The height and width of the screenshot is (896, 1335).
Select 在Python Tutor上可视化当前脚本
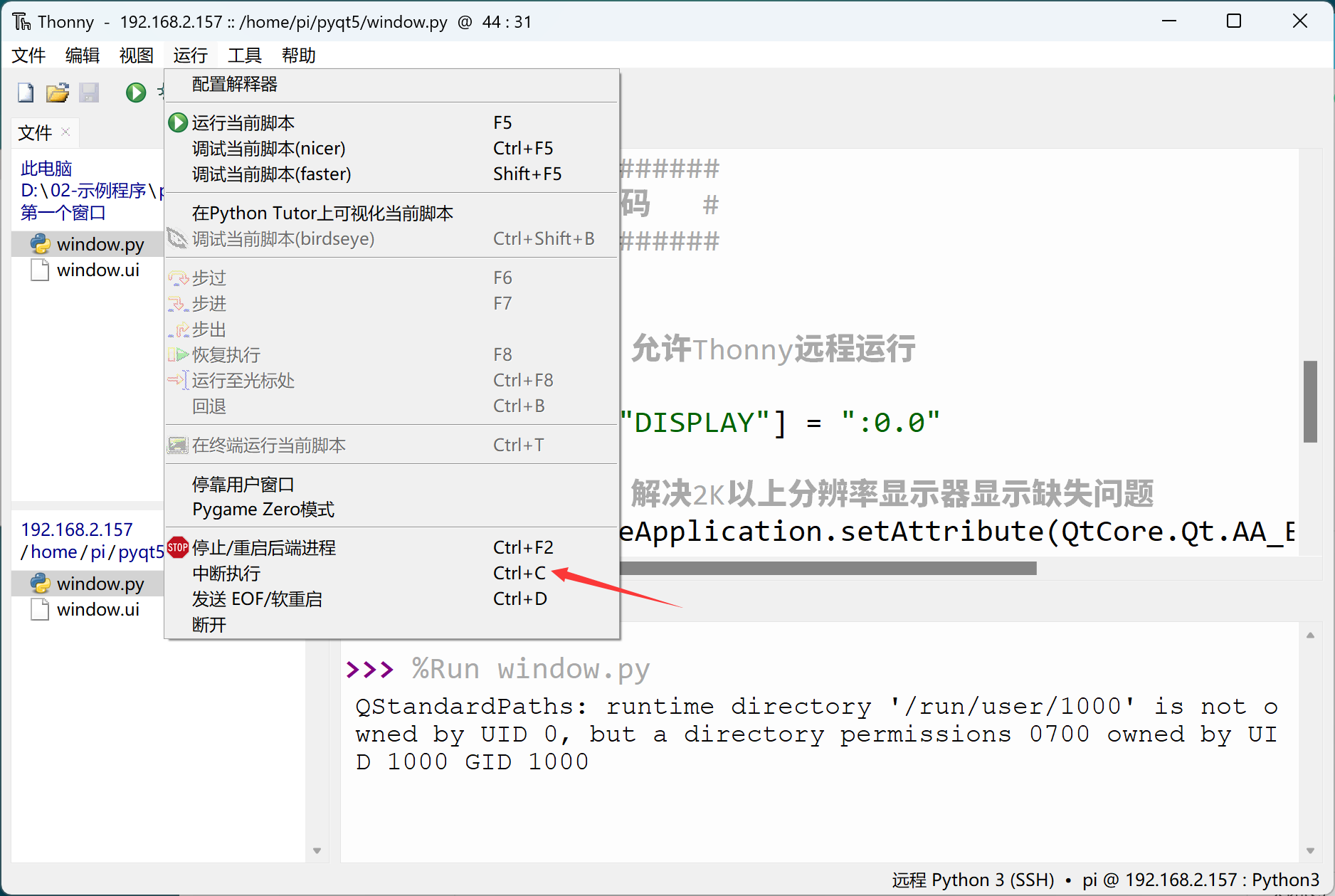391,214
